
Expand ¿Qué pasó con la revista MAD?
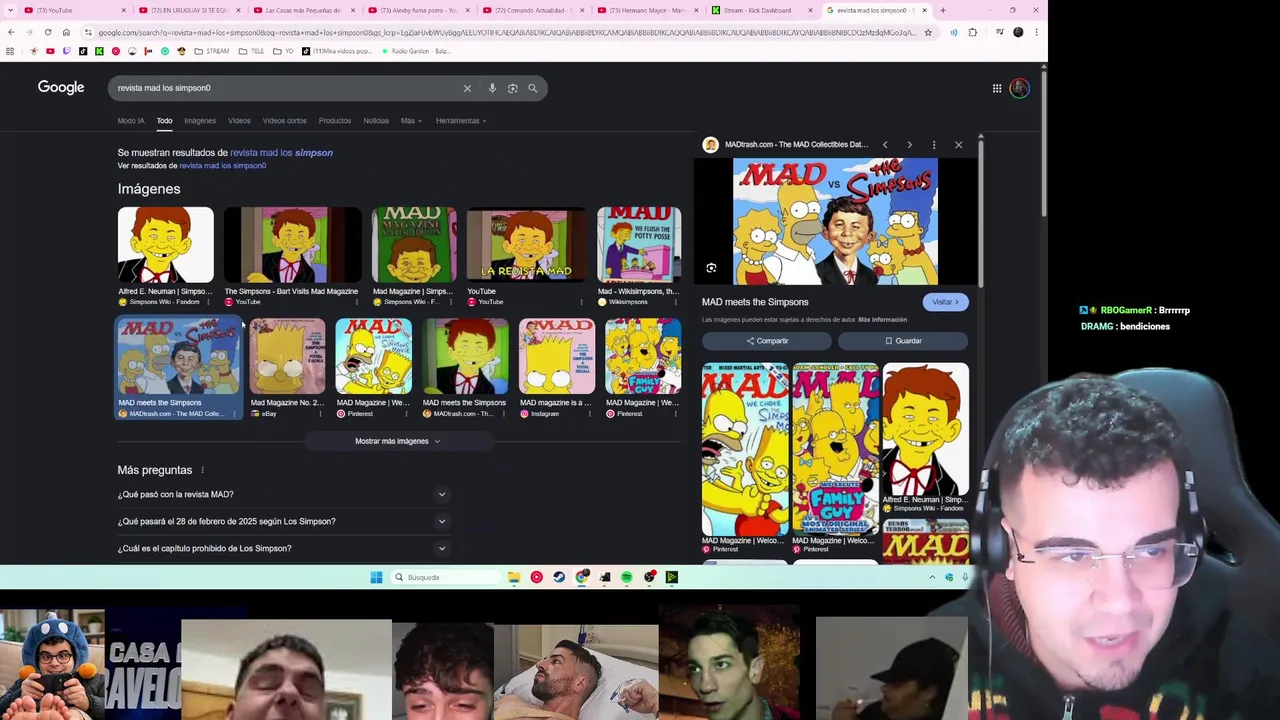(282, 494)
